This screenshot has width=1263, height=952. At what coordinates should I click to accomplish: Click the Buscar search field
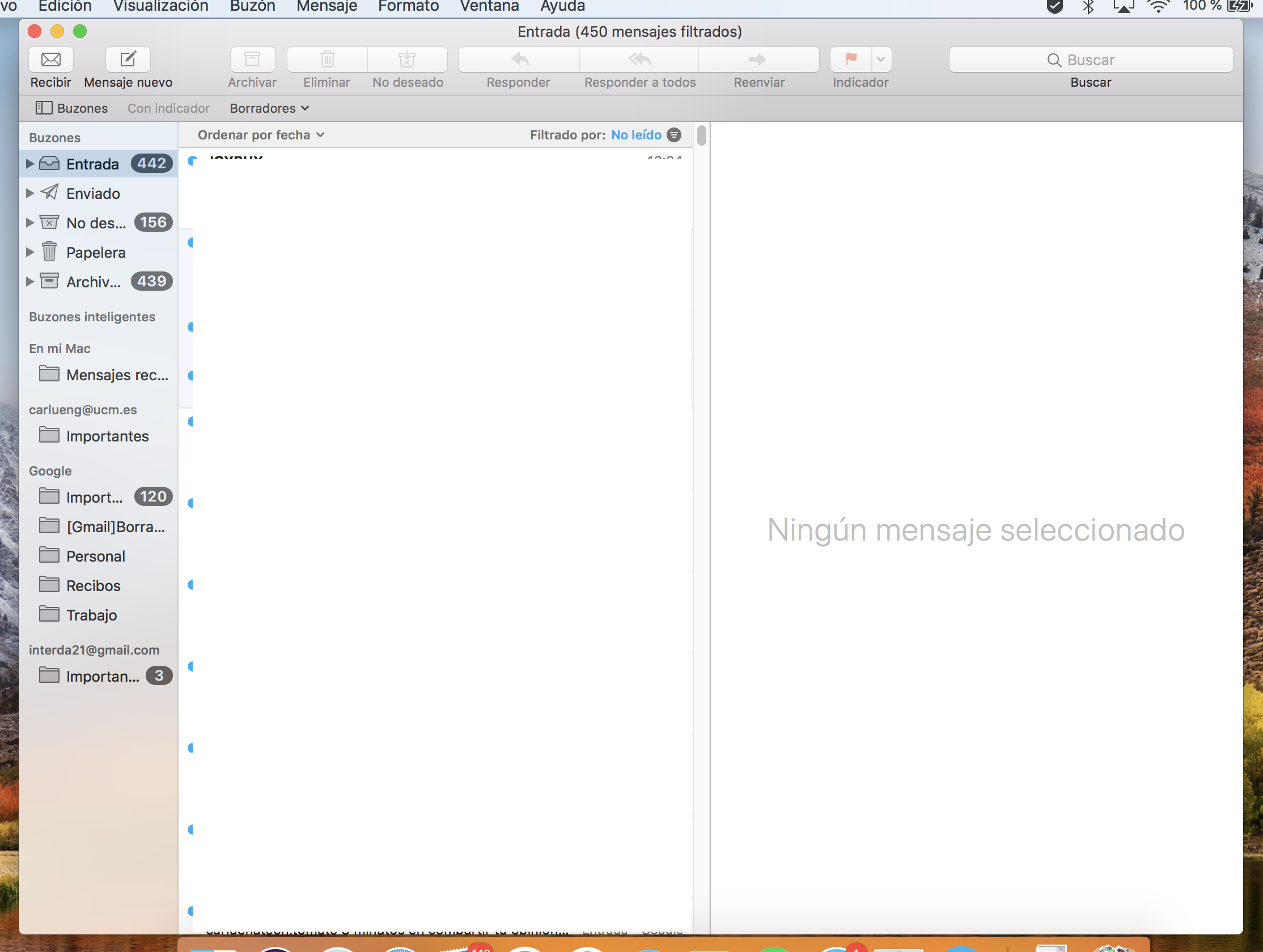(x=1091, y=60)
